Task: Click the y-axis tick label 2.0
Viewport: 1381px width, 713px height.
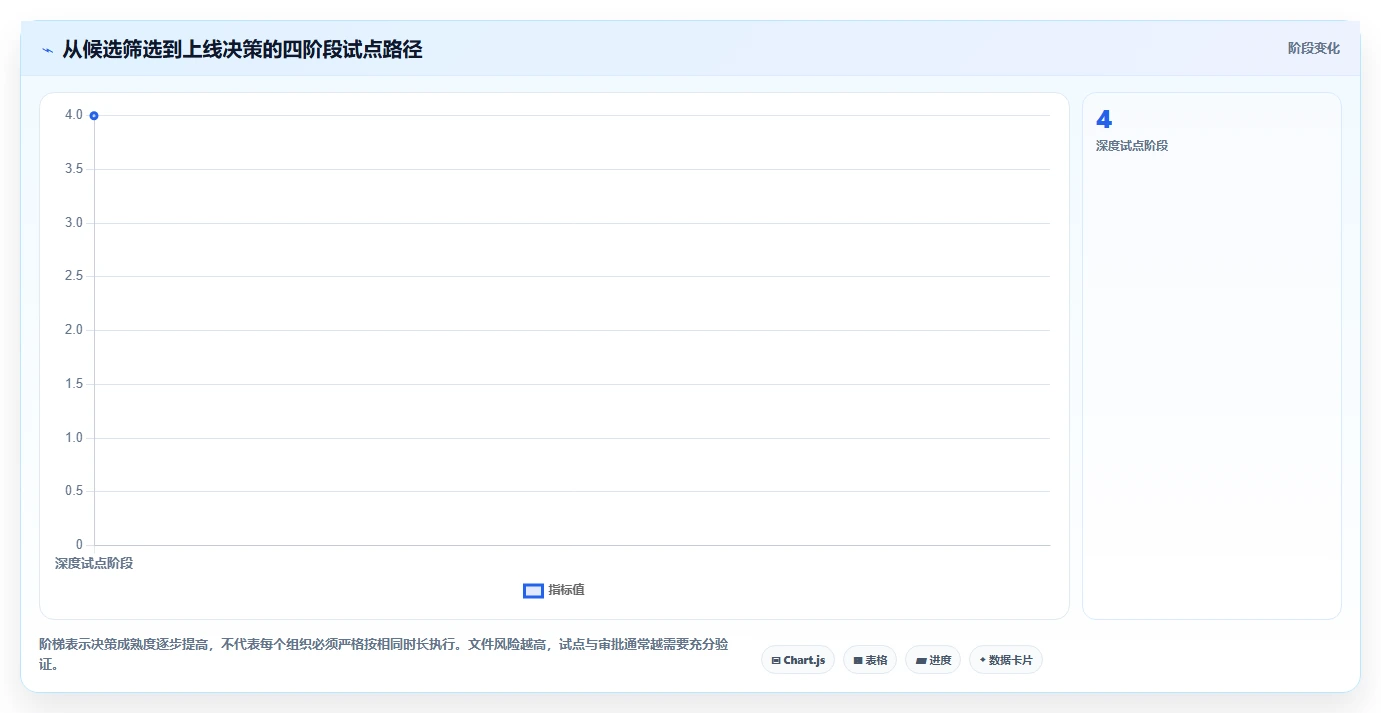Action: [74, 330]
